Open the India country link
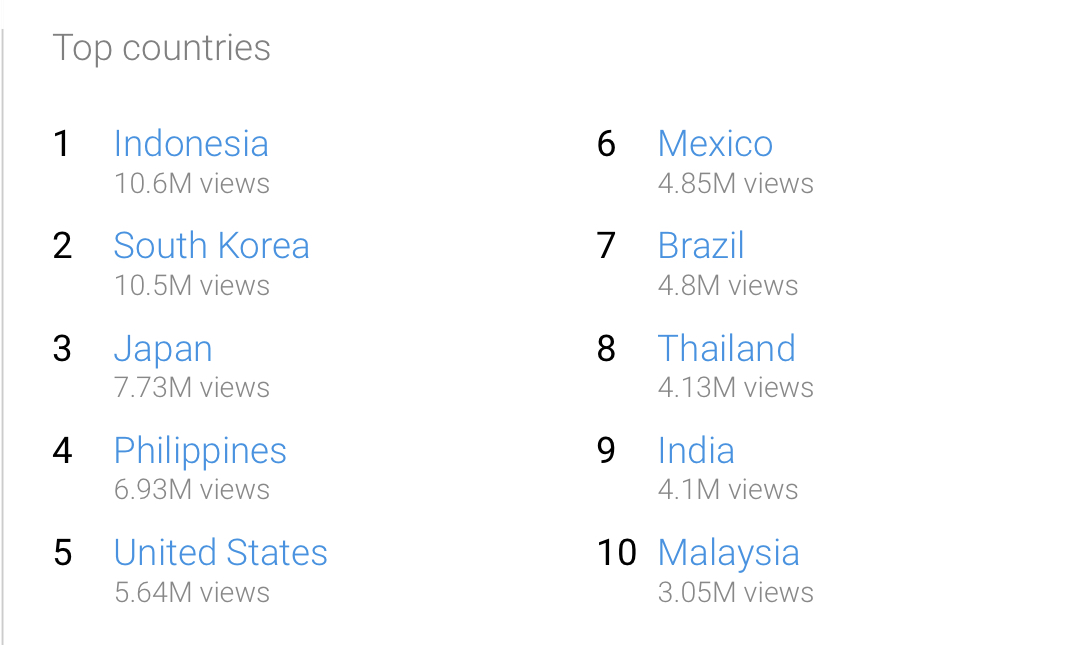This screenshot has height=645, width=1084. click(x=696, y=451)
